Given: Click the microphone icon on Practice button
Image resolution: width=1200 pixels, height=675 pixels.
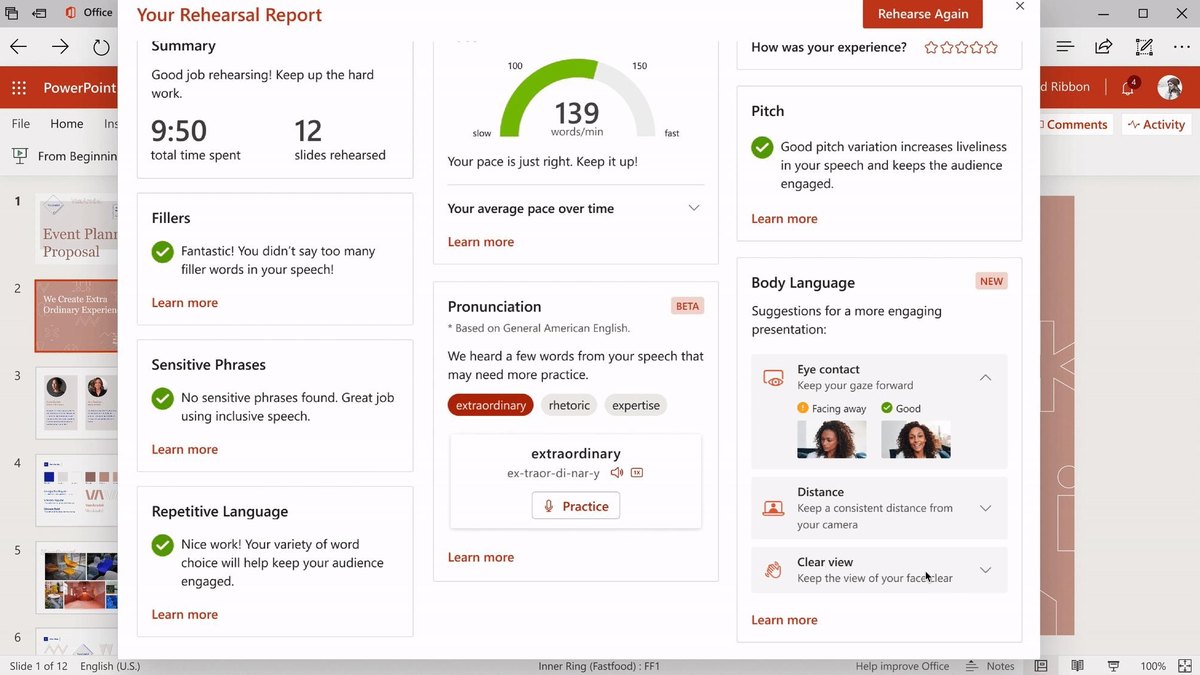Looking at the screenshot, I should point(548,506).
